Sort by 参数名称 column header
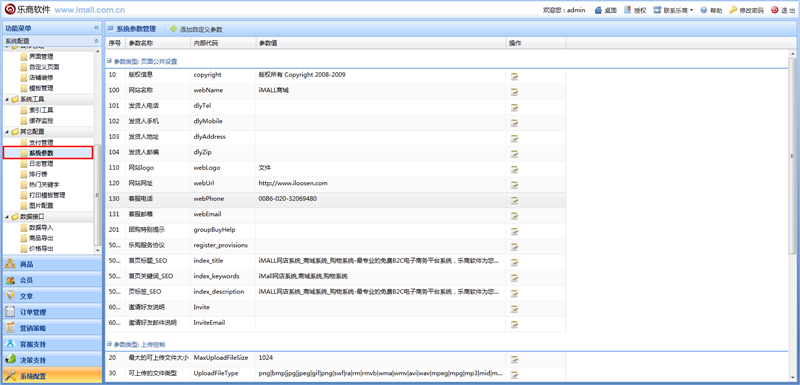 pos(158,43)
